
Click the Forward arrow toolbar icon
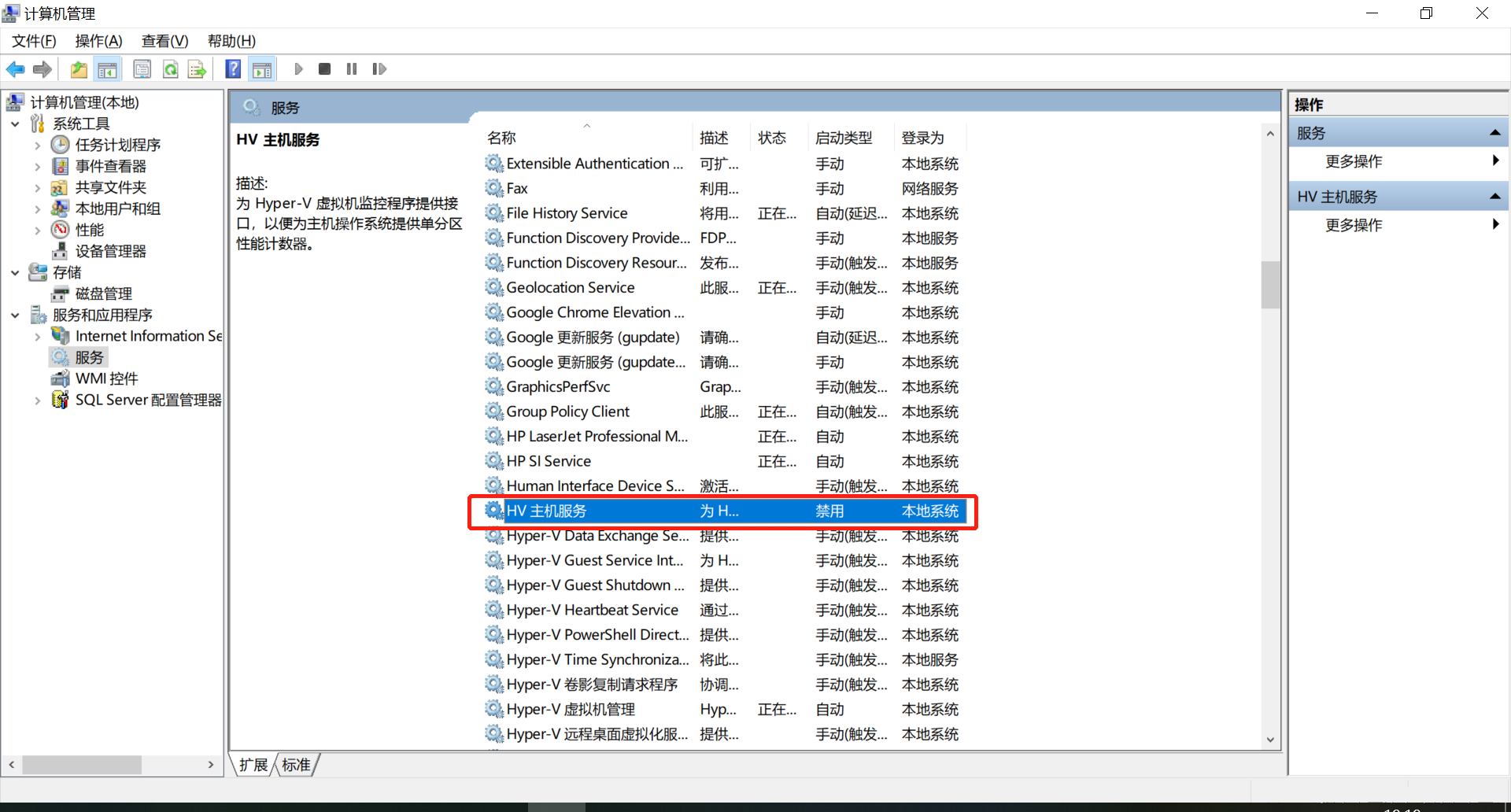(42, 69)
